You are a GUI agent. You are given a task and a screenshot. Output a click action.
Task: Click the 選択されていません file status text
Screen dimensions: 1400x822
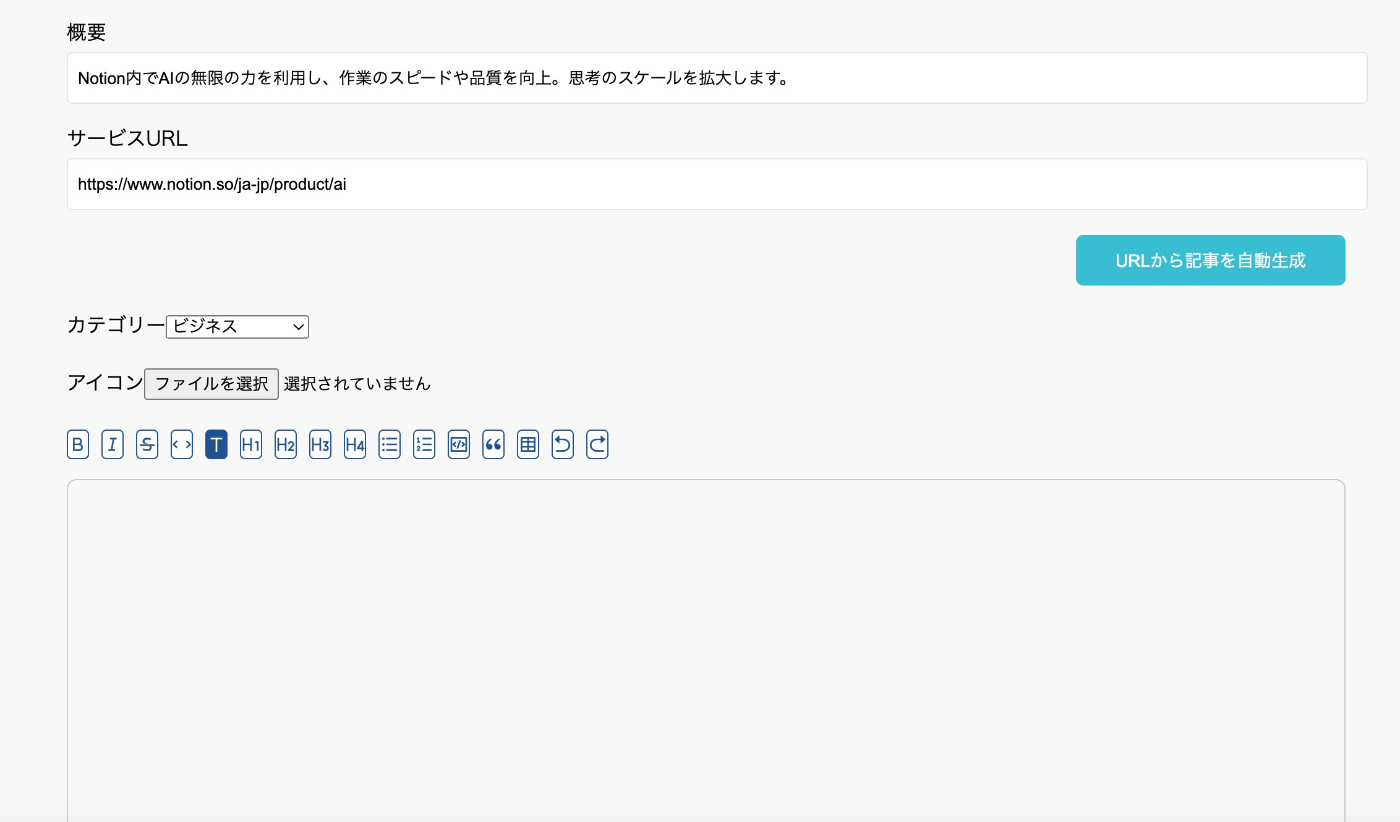(x=357, y=383)
